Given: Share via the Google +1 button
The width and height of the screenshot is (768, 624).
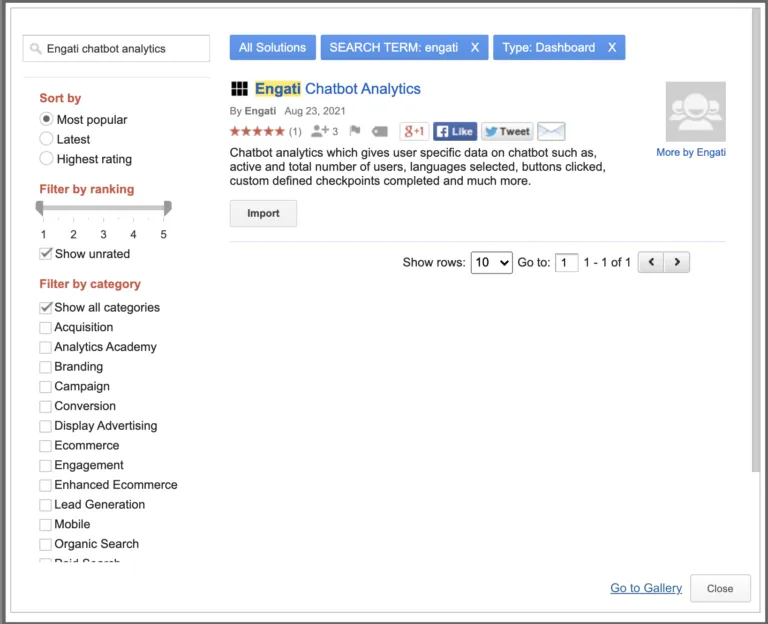Looking at the screenshot, I should pyautogui.click(x=414, y=131).
